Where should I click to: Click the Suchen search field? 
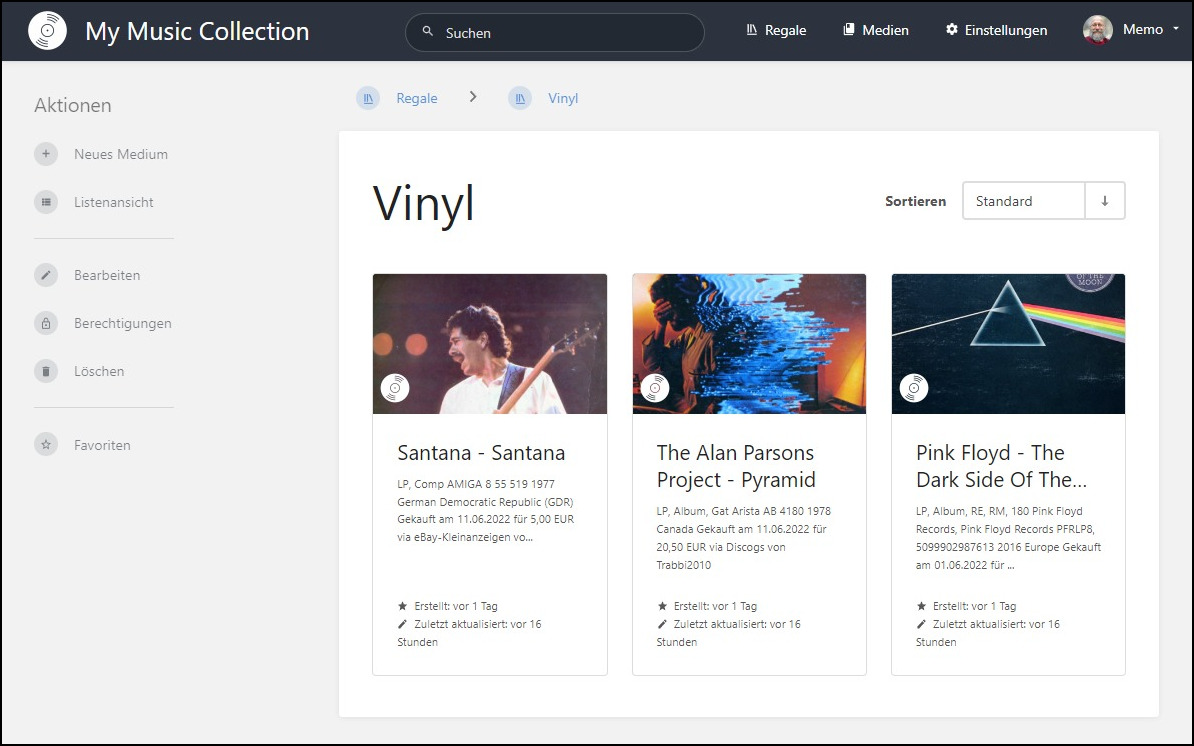pyautogui.click(x=555, y=32)
